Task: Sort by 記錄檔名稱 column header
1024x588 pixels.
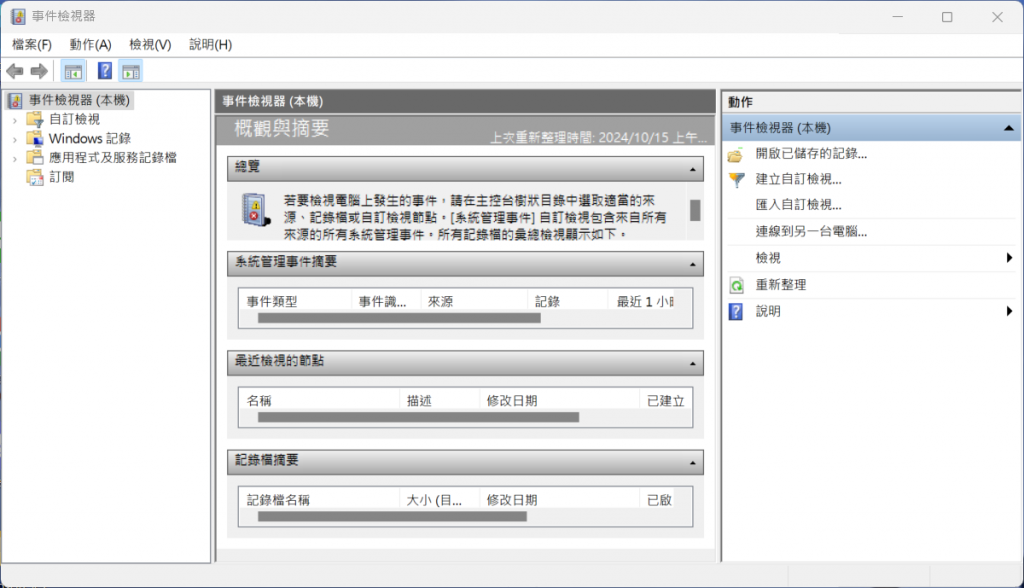Action: [x=319, y=500]
